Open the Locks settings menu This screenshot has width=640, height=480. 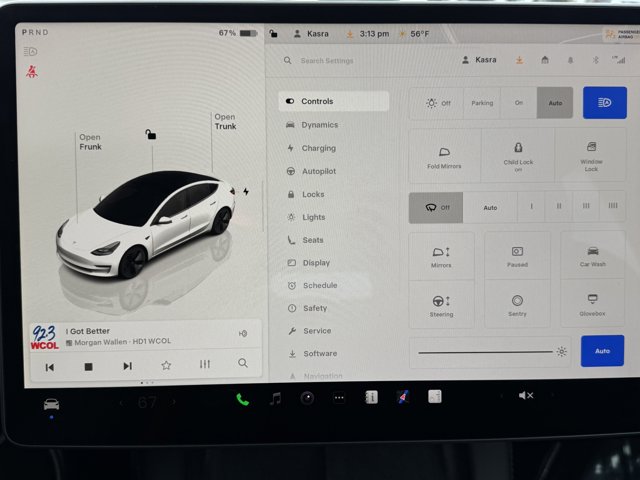(306, 194)
